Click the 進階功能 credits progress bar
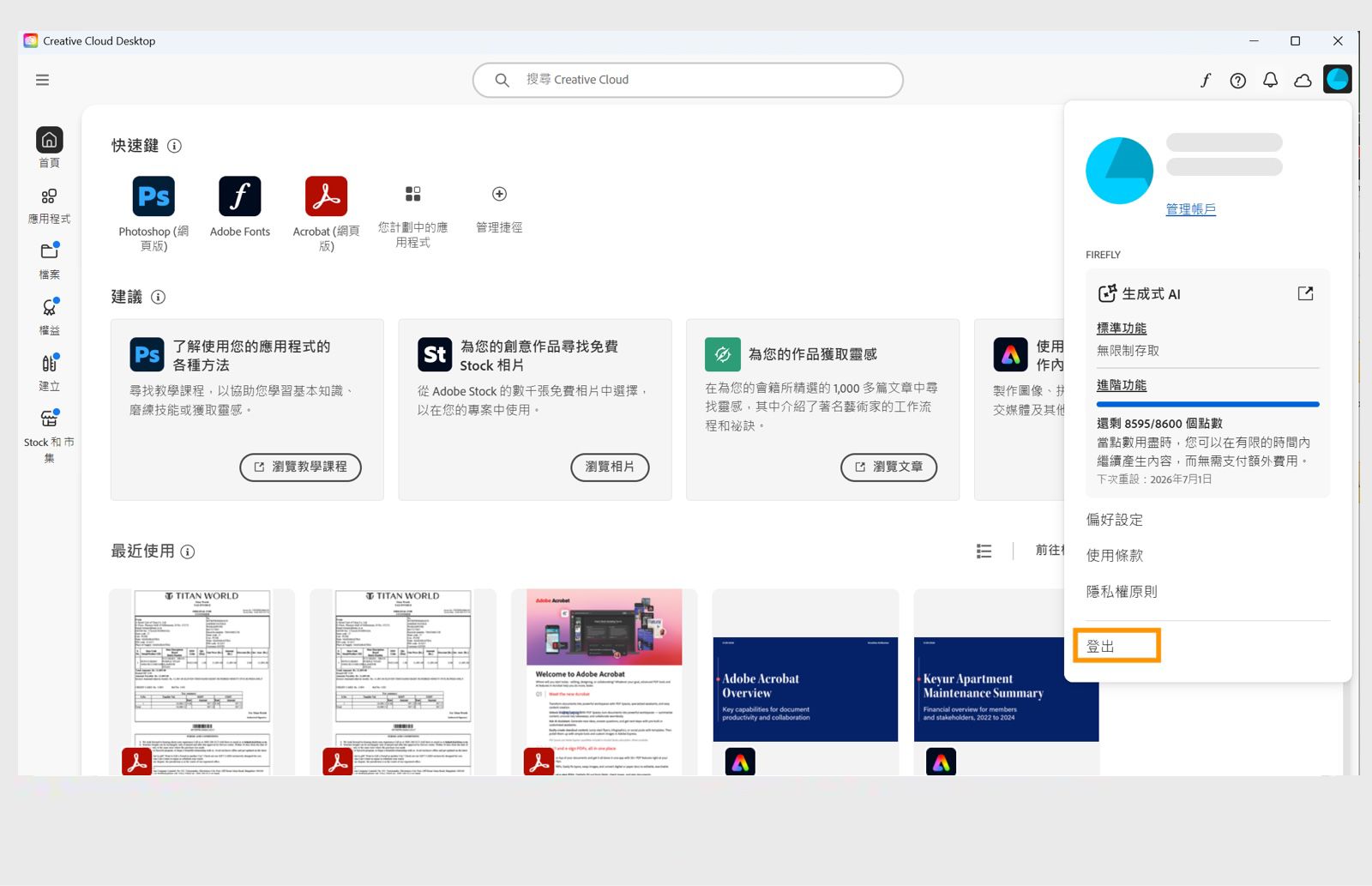 coord(1207,404)
